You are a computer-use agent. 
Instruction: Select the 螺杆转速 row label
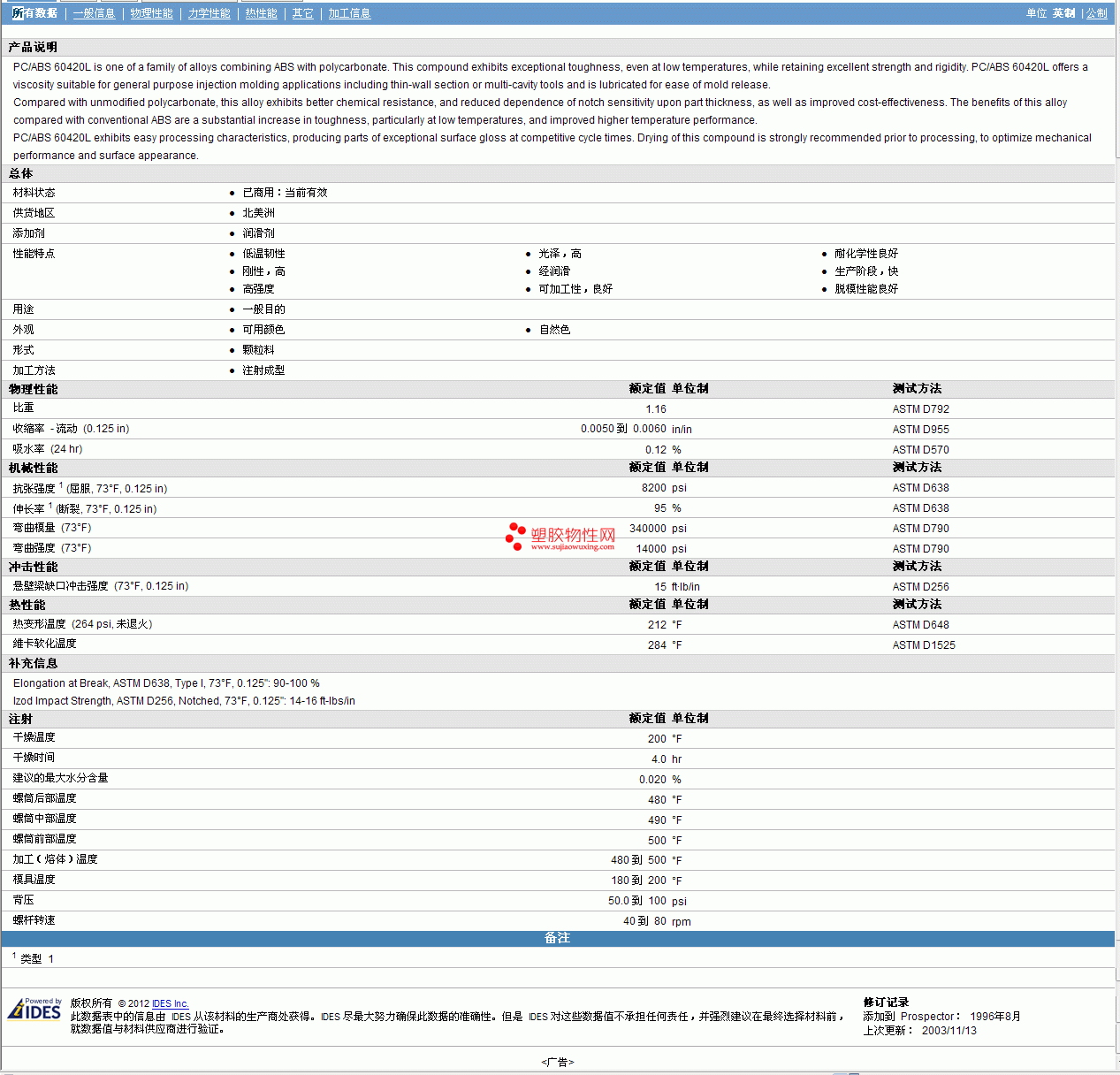(34, 920)
